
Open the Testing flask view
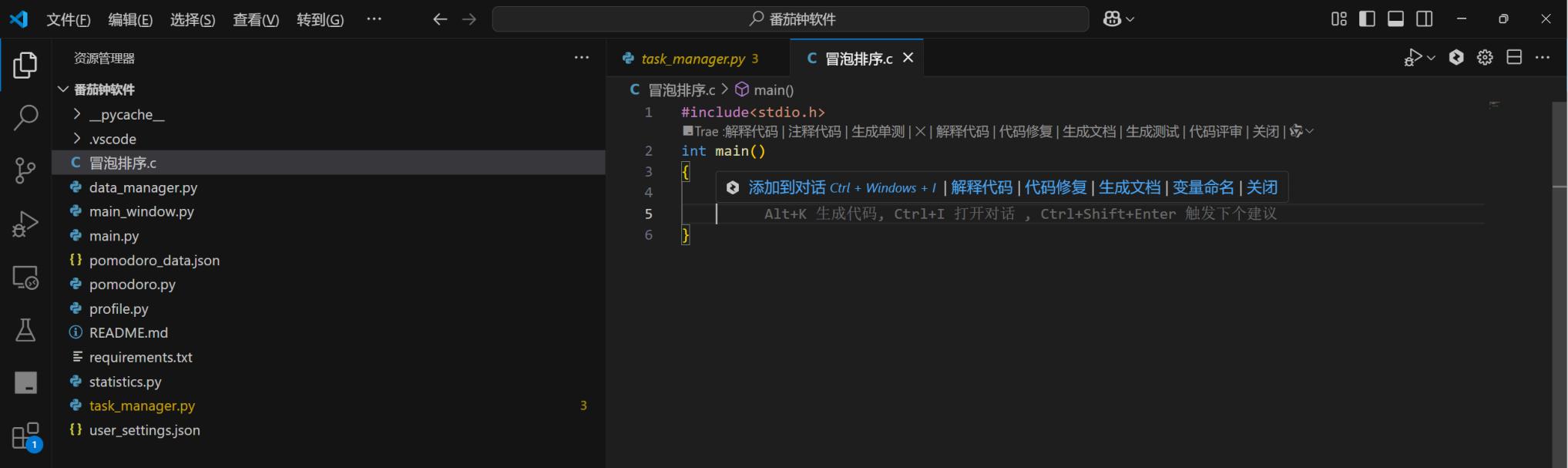point(25,330)
